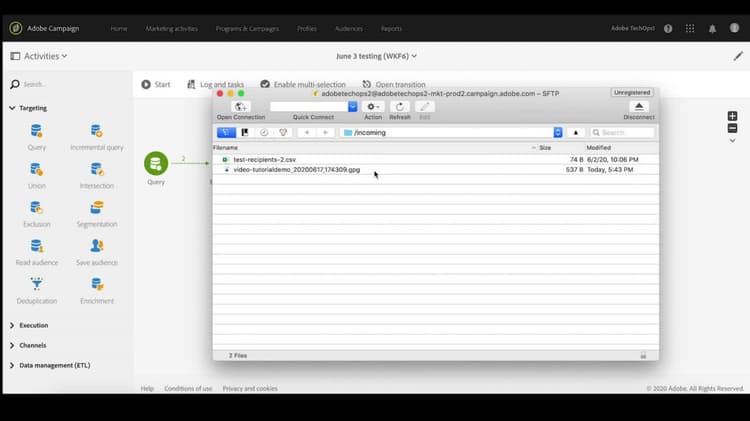Open the June 3 testing (WKF6) dropdown

pyautogui.click(x=376, y=56)
